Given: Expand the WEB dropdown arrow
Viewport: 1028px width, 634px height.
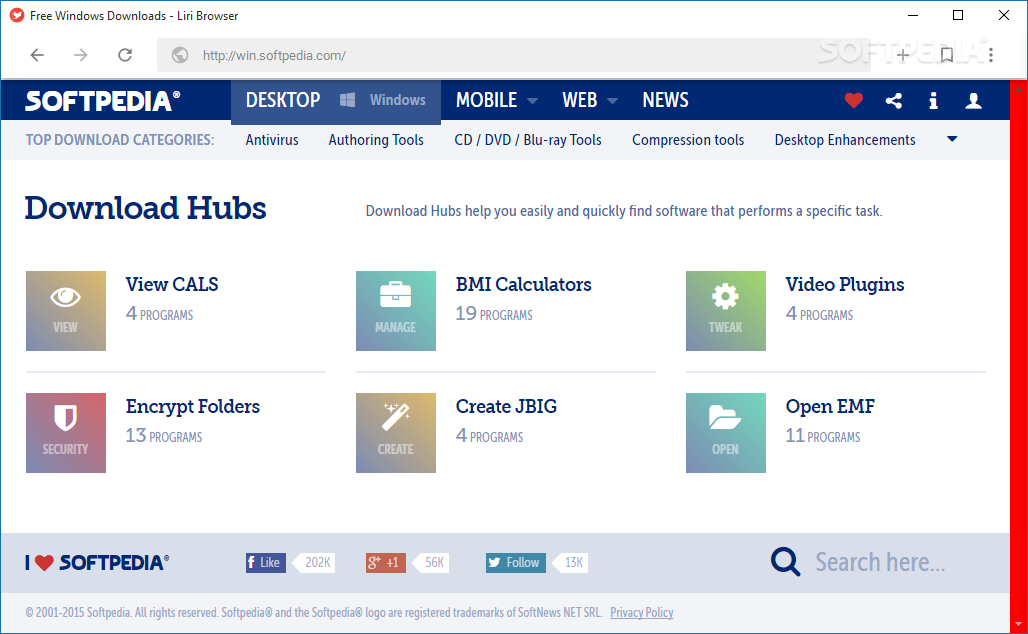Looking at the screenshot, I should click(612, 101).
